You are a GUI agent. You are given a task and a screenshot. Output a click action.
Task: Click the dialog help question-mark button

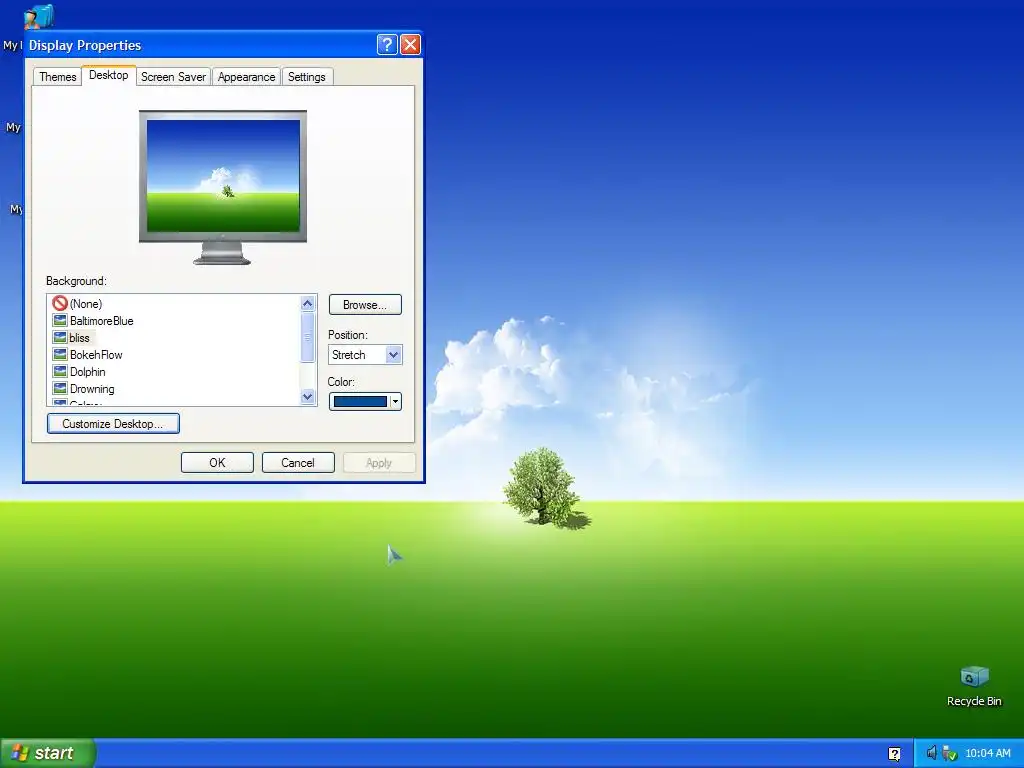pos(387,44)
